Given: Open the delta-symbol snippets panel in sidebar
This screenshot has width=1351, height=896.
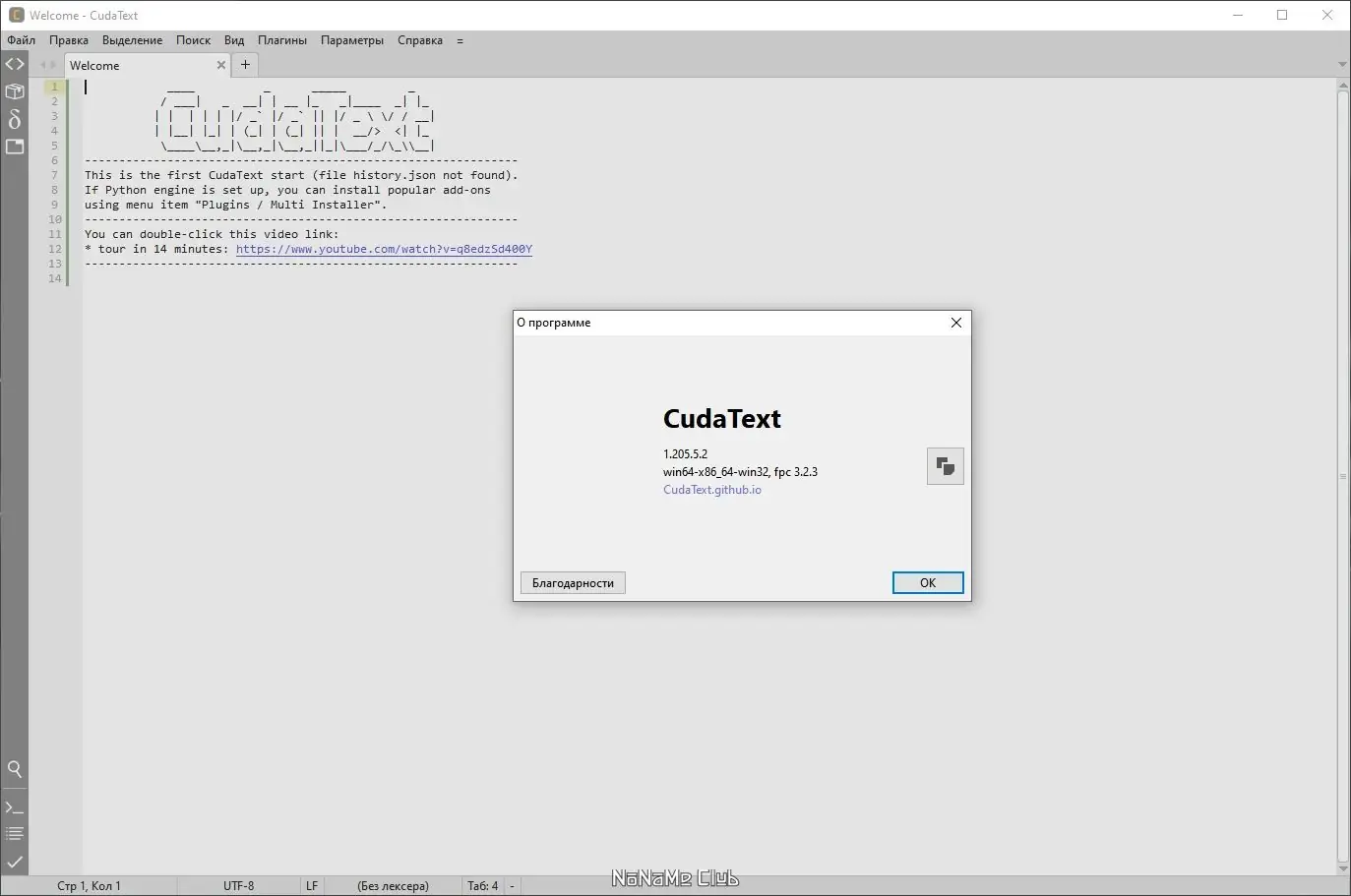Looking at the screenshot, I should coord(15,119).
